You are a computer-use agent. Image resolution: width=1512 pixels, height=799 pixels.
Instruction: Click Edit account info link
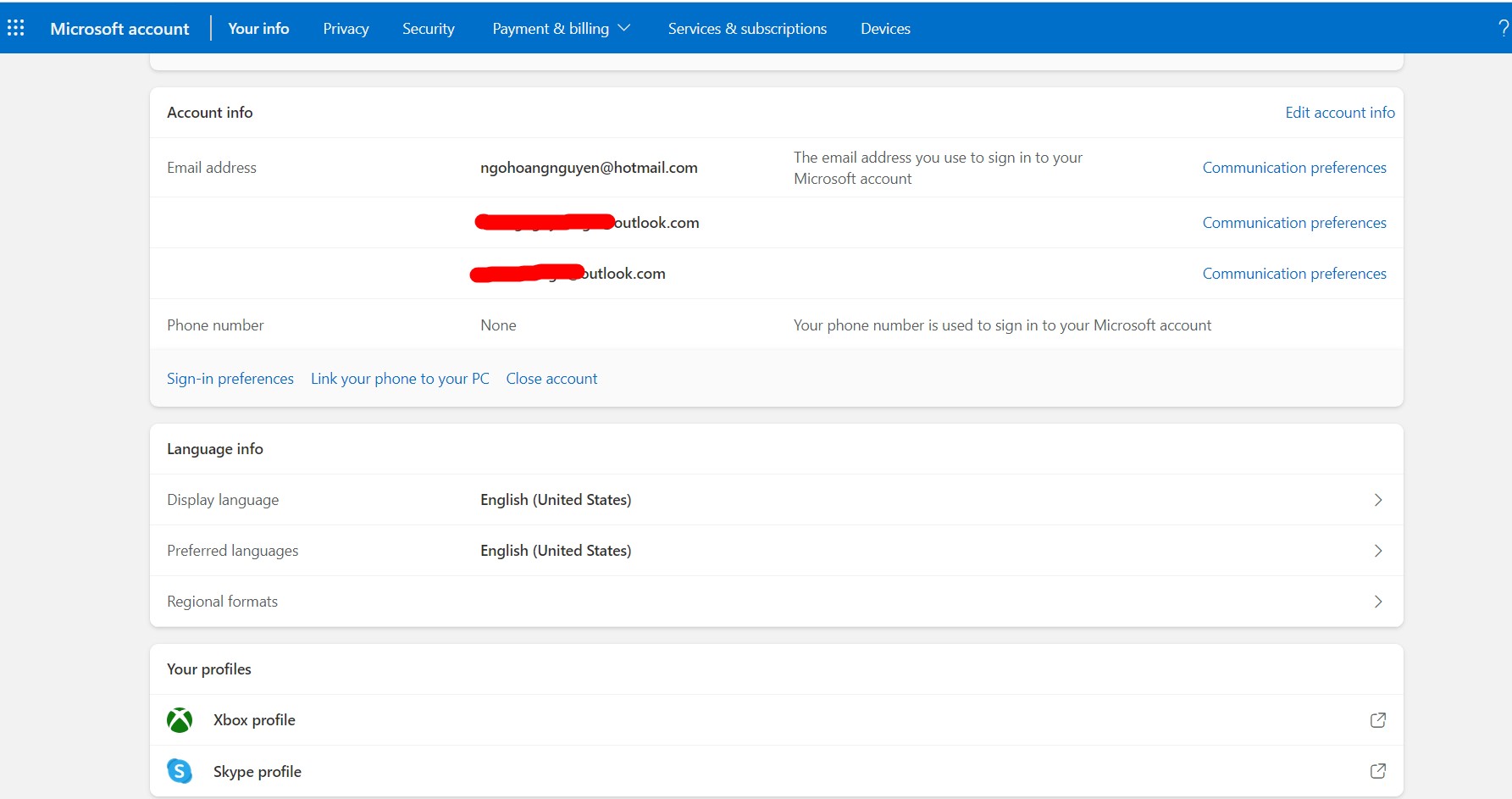[1340, 113]
